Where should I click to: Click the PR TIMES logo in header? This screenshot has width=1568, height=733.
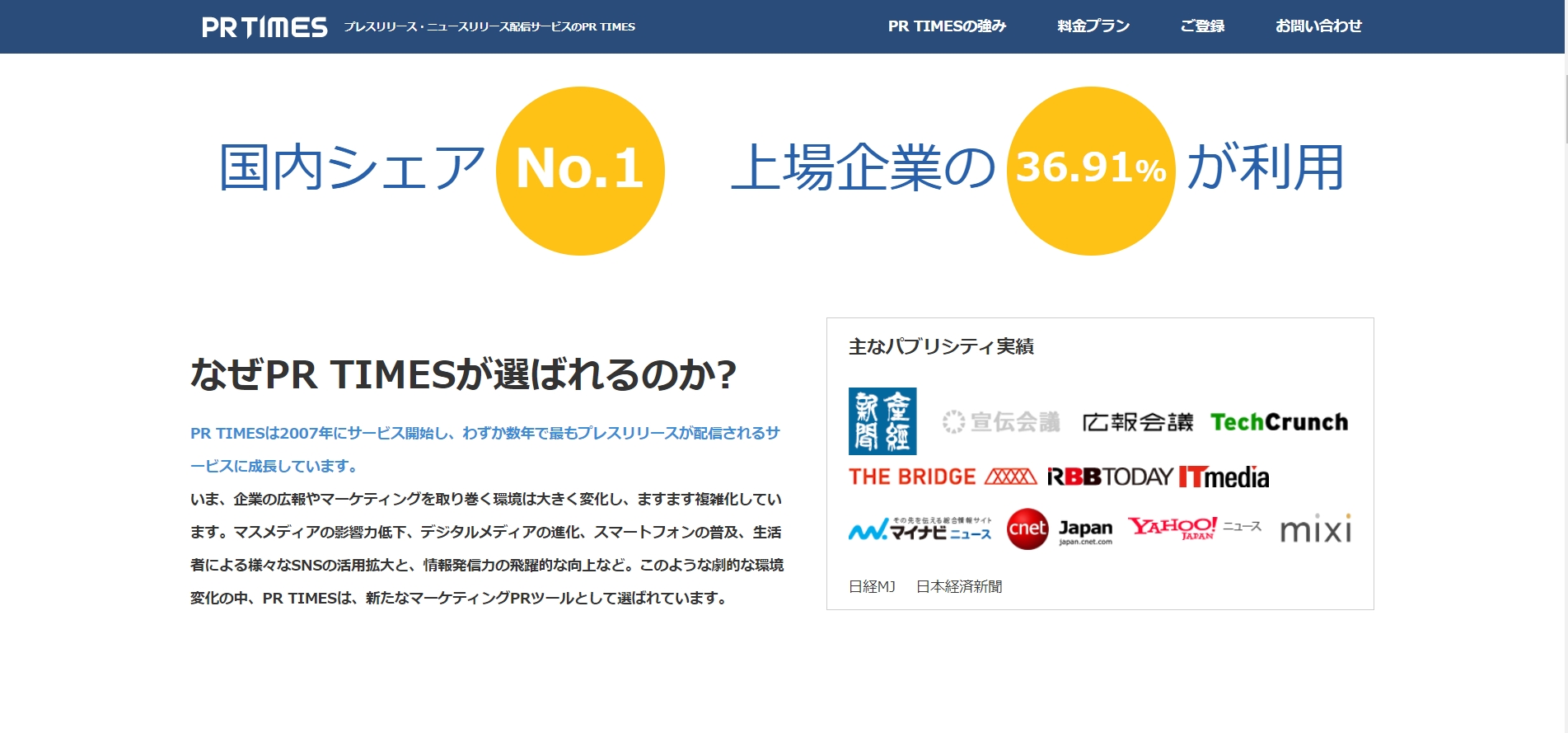[x=264, y=27]
